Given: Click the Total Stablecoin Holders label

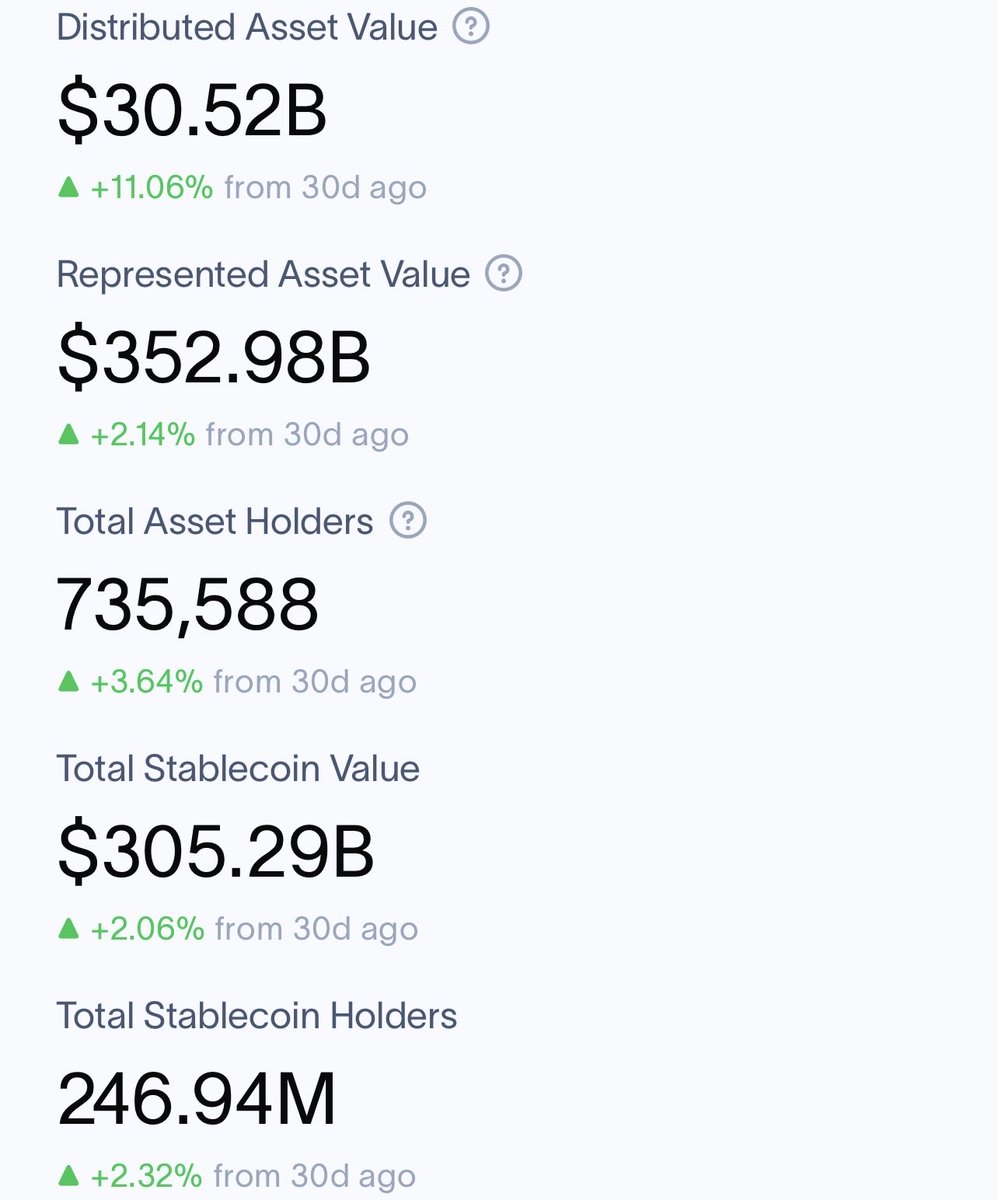Looking at the screenshot, I should 257,1015.
